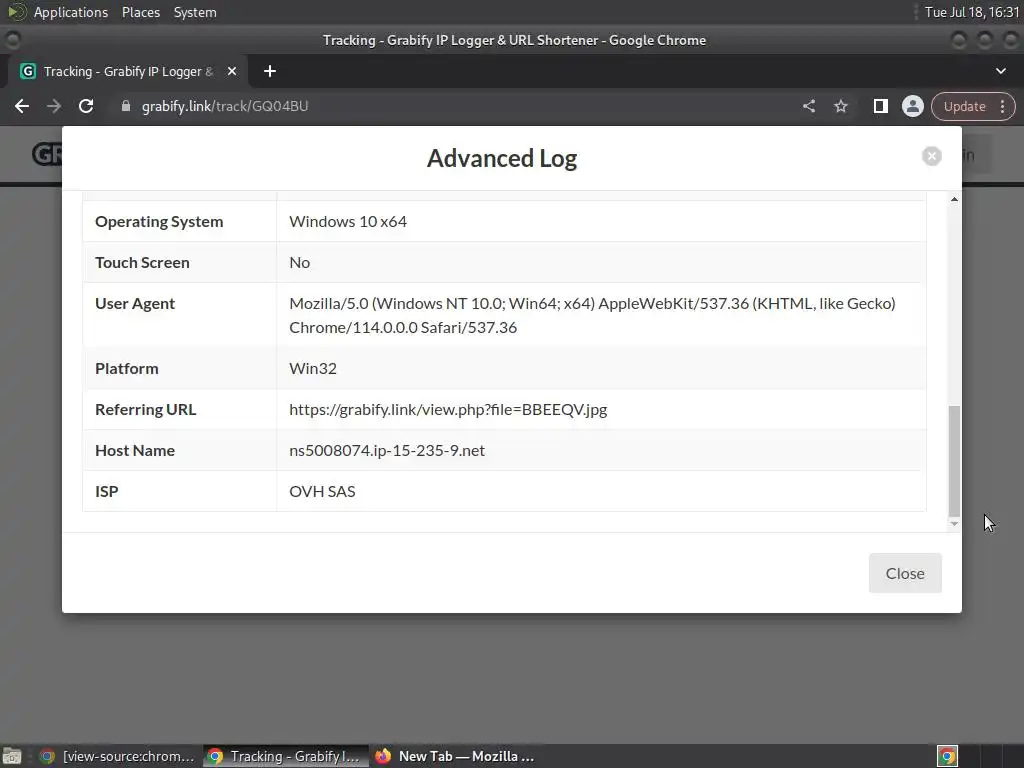The height and width of the screenshot is (768, 1024).
Task: Click the modal scrollbar up arrow
Action: 954,199
